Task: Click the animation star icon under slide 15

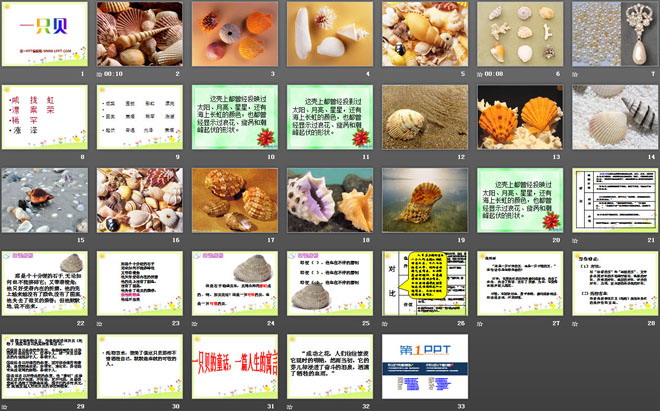Action: 7,239
